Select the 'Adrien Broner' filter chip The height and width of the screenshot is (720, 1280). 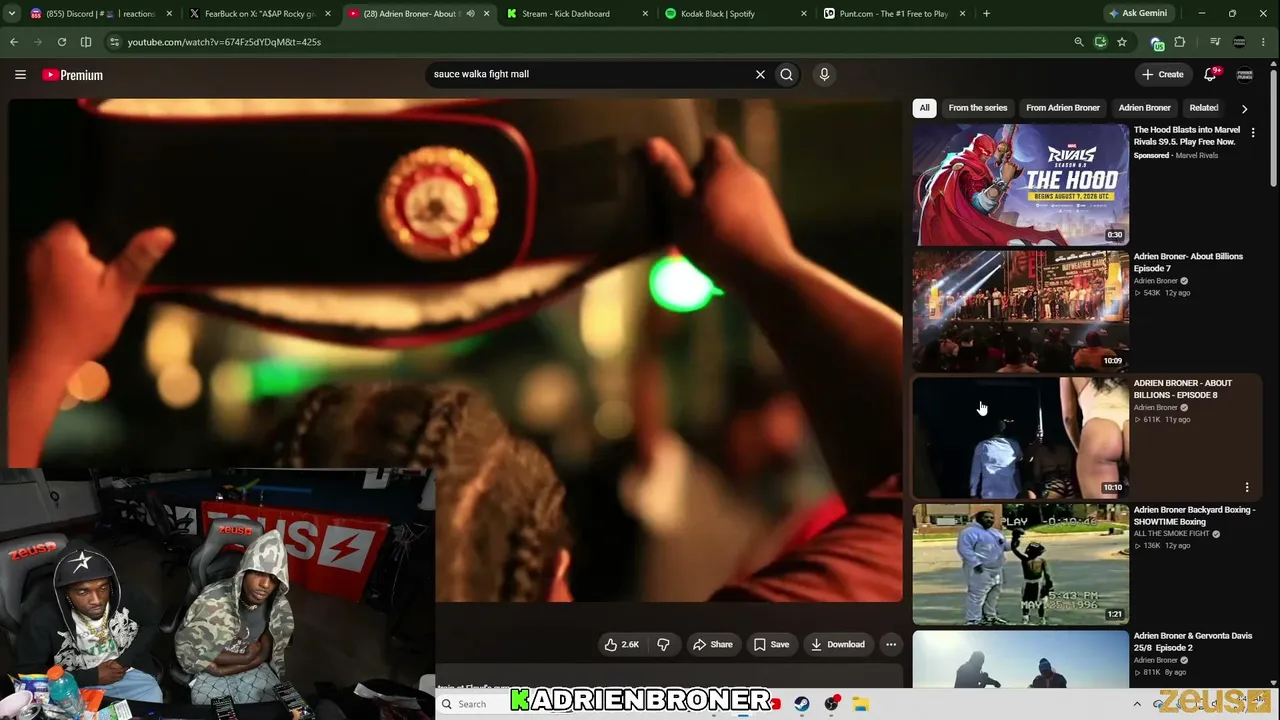click(1145, 108)
